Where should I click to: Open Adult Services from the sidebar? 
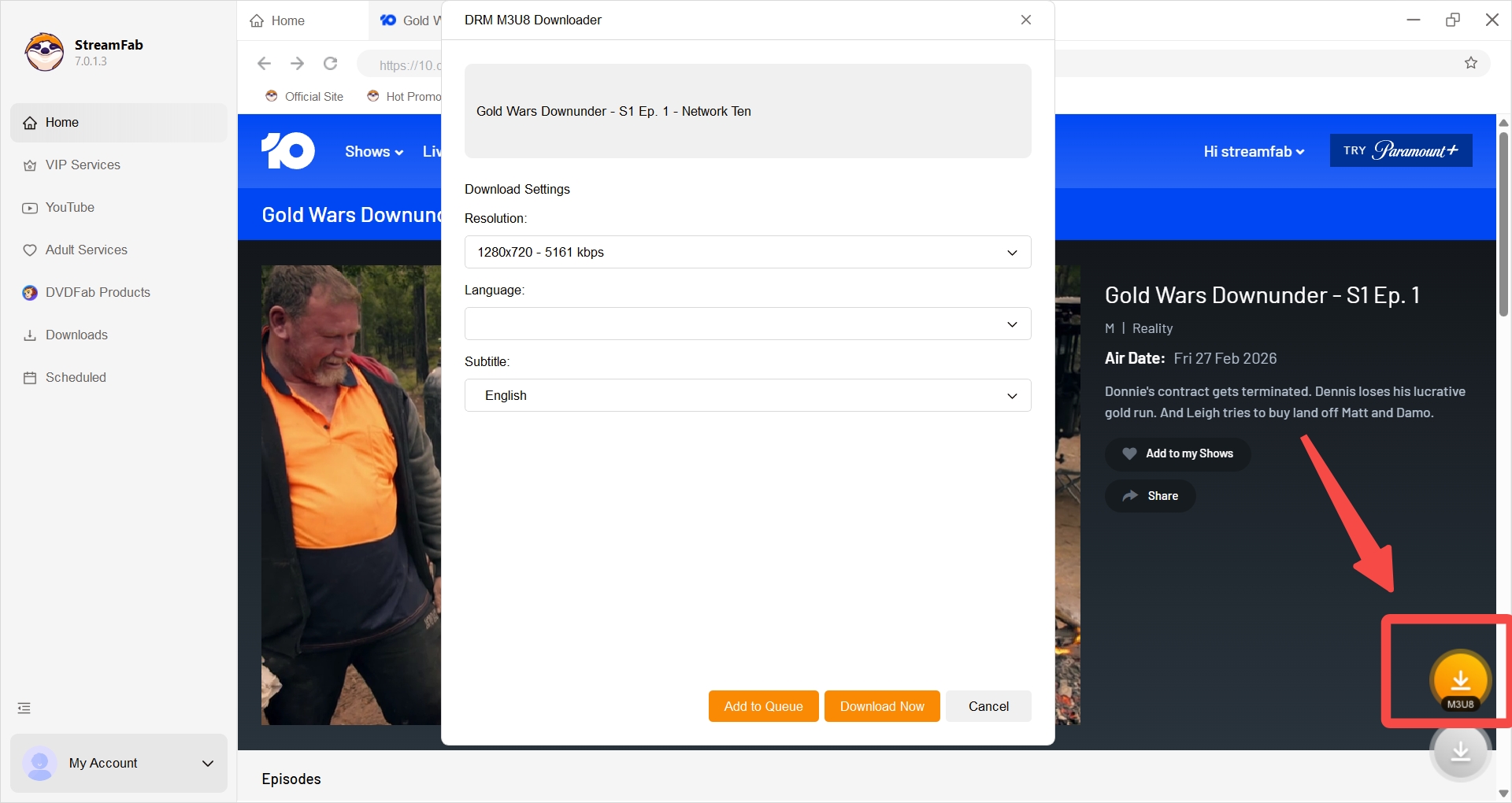(86, 250)
